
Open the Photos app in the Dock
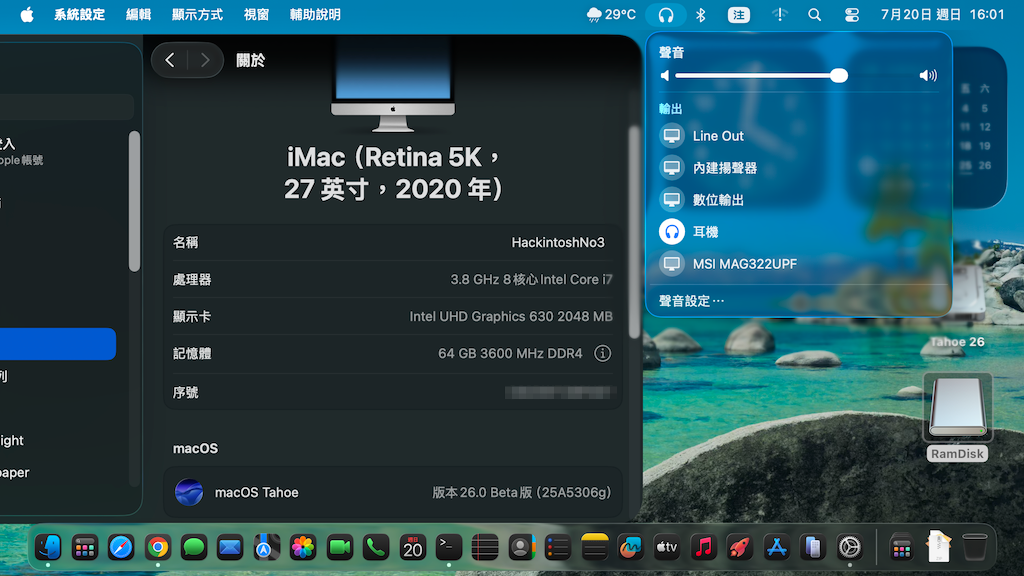303,547
